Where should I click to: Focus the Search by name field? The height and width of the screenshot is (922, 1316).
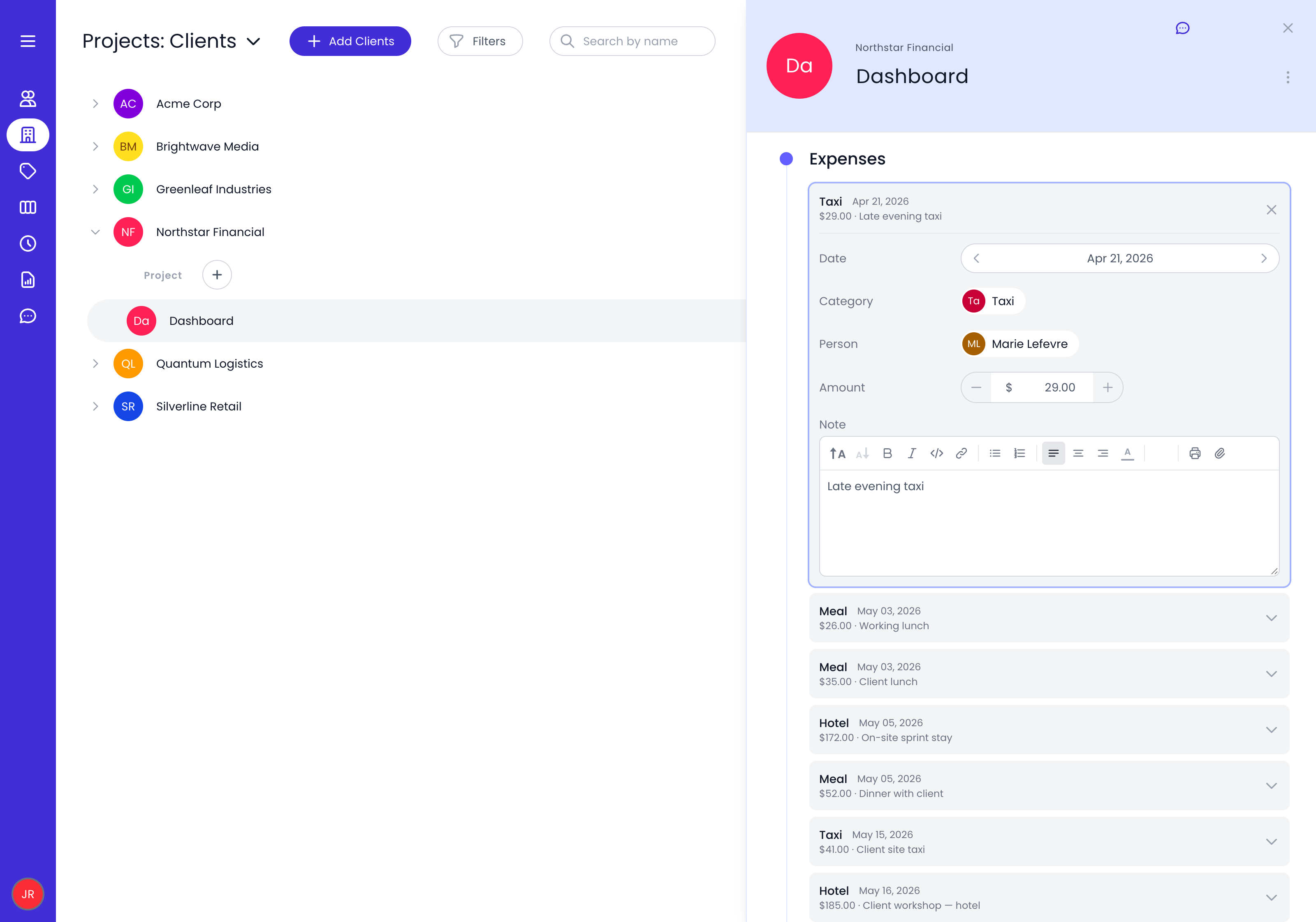click(632, 41)
